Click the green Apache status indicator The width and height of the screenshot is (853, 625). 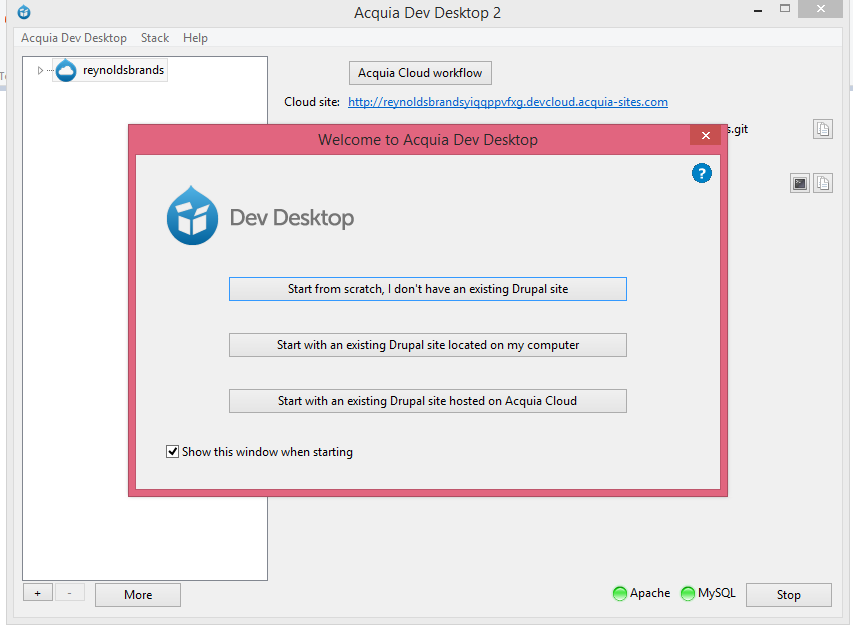click(619, 592)
